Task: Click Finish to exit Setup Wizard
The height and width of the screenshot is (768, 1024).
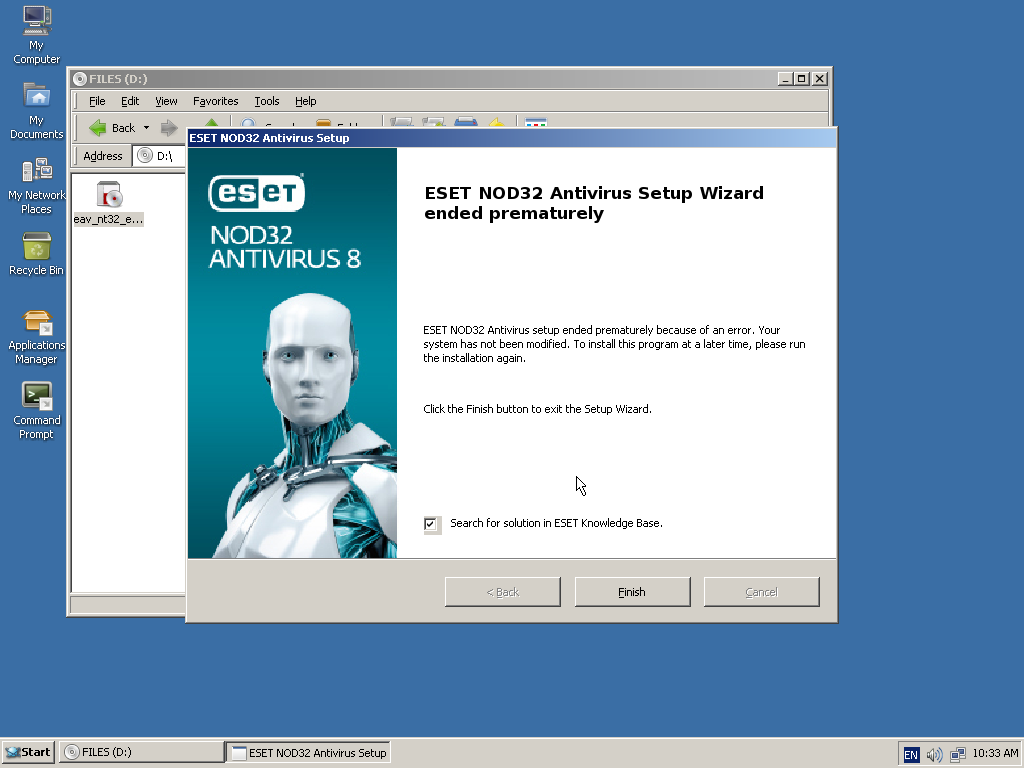Action: (x=632, y=592)
